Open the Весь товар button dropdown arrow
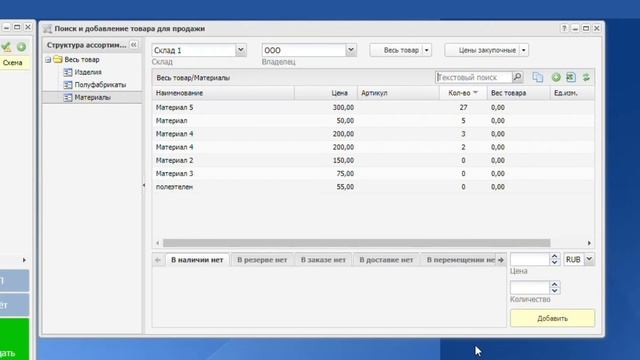The width and height of the screenshot is (640, 360). [427, 50]
